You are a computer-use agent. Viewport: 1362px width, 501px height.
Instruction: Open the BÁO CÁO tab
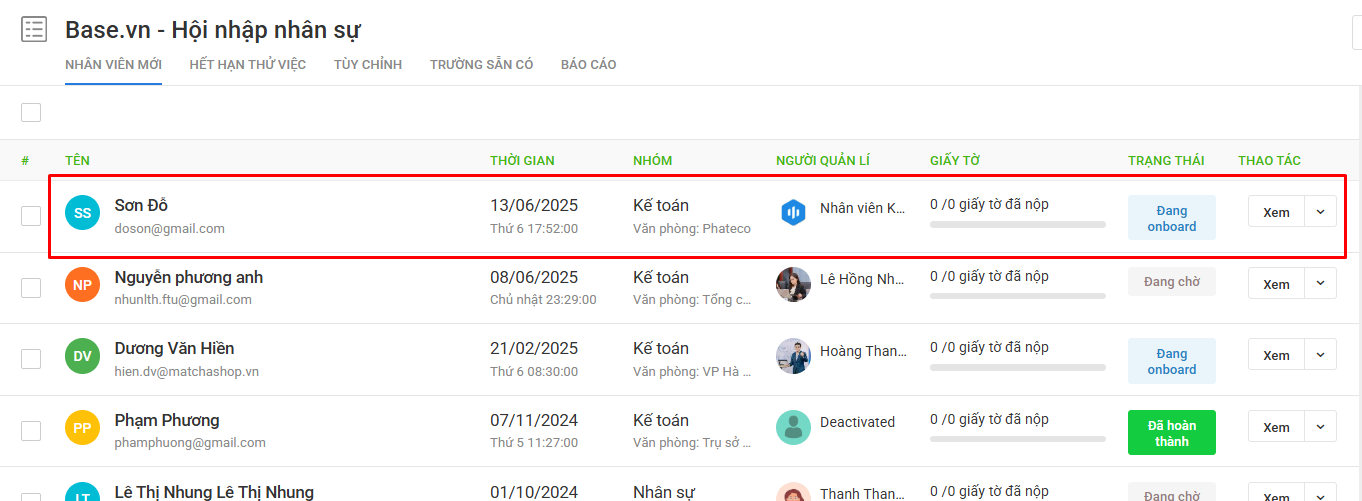point(588,65)
